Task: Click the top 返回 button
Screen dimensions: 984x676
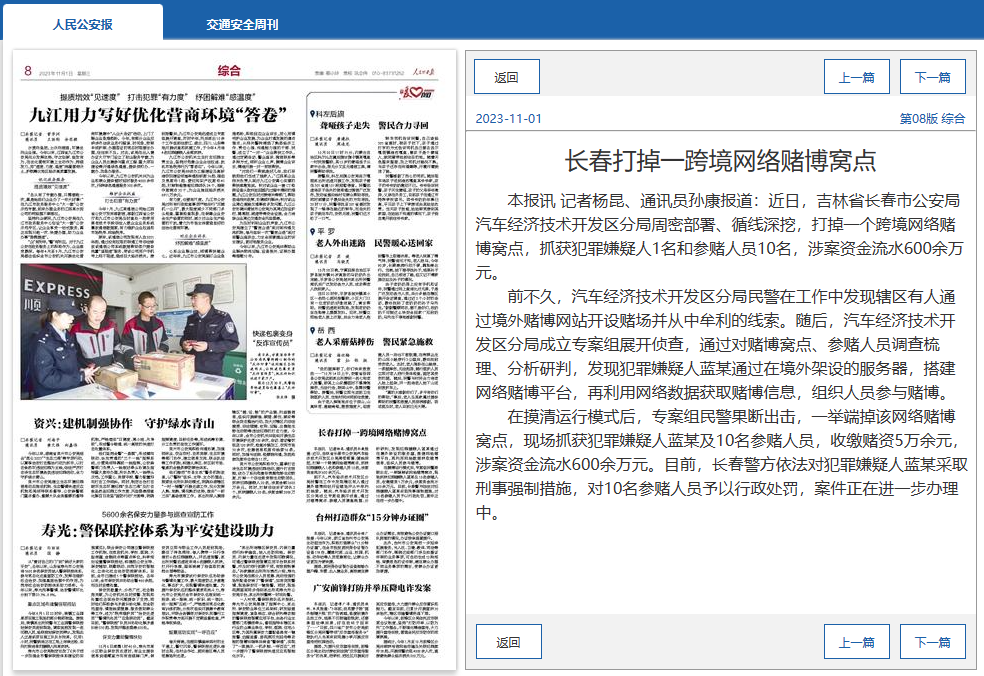Action: (506, 77)
